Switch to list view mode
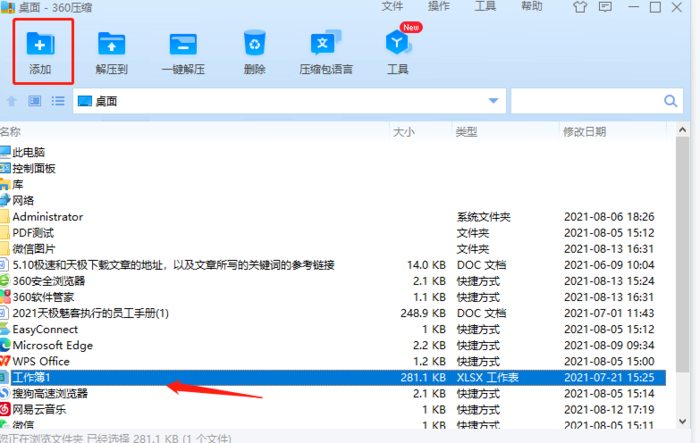This screenshot has width=700, height=443. click(57, 101)
